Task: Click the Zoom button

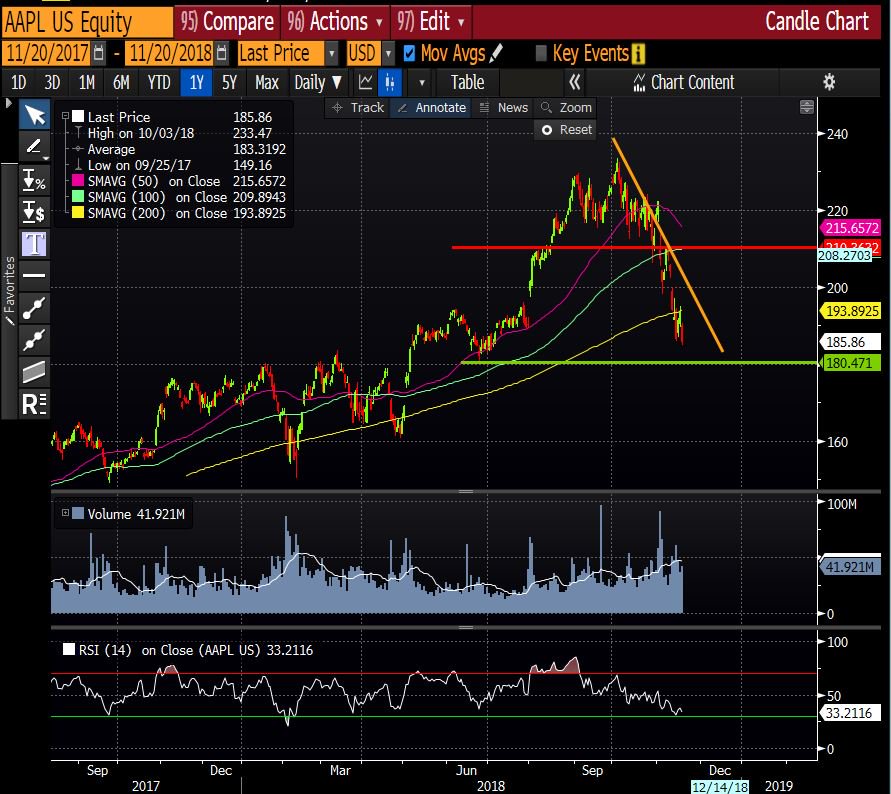Action: click(x=566, y=107)
